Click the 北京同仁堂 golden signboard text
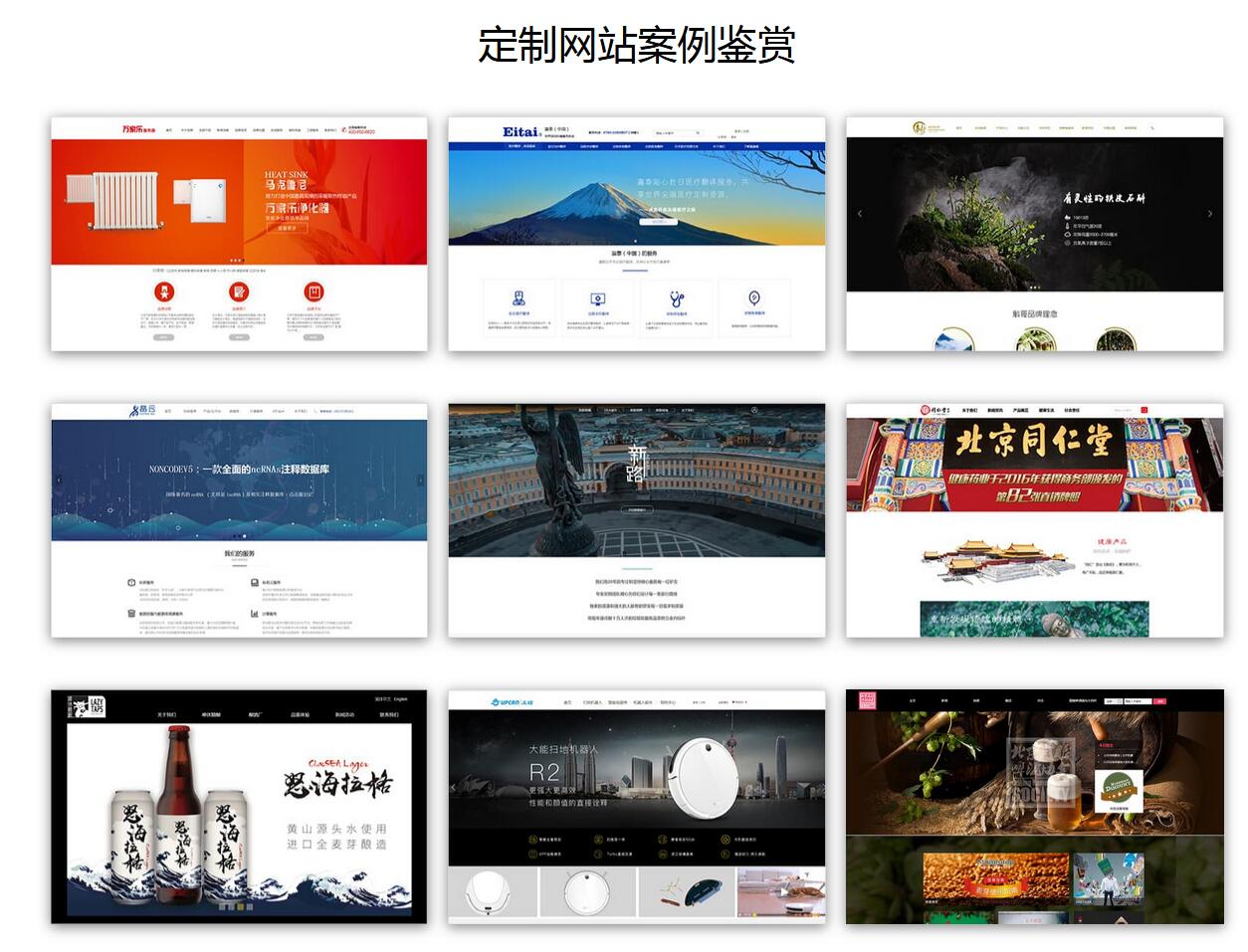 (1033, 442)
